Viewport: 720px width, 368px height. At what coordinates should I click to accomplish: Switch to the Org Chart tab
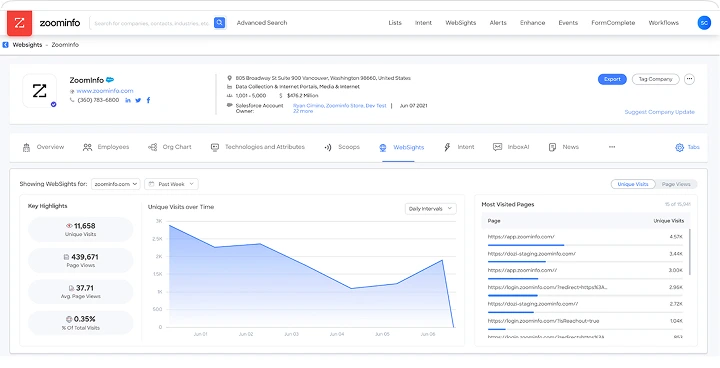pos(170,147)
